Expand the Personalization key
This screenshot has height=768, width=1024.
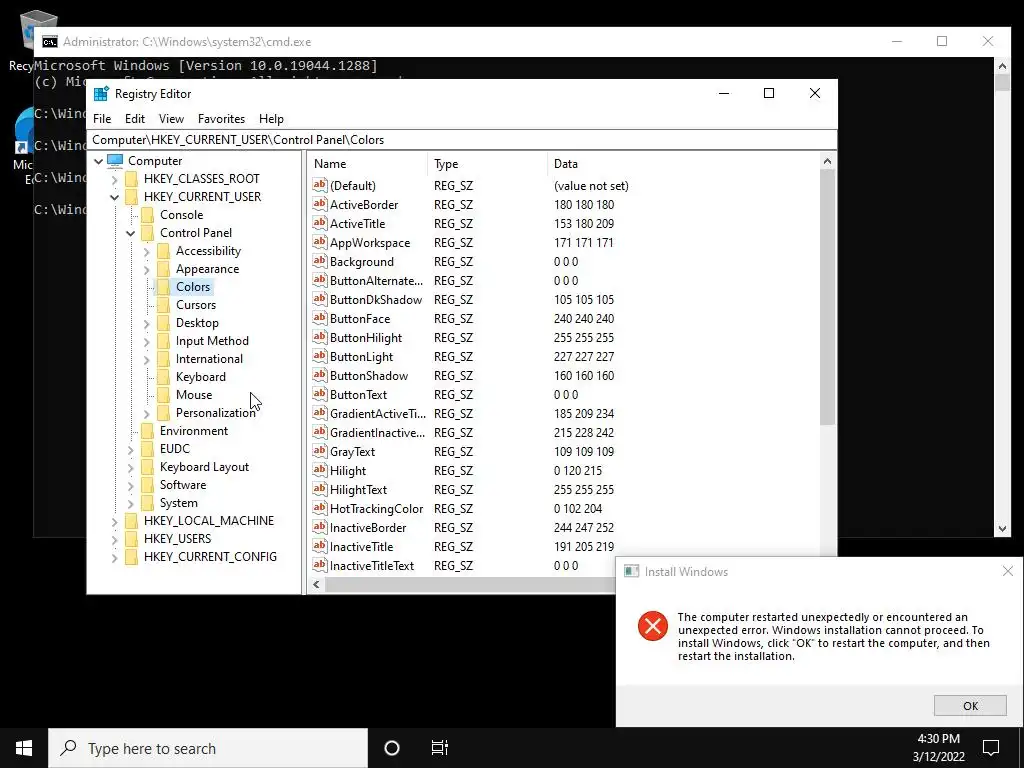[146, 413]
